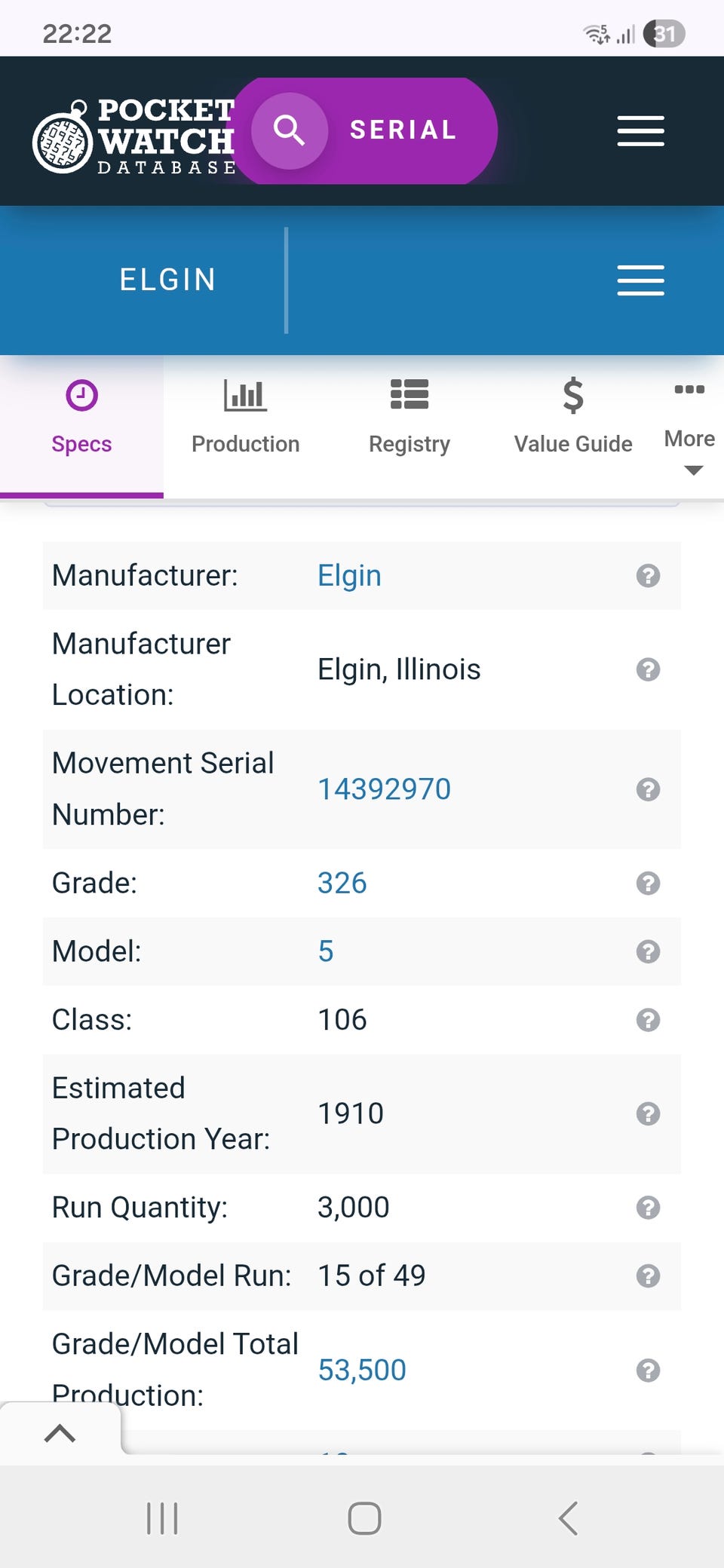Click help icon next to Manufacturer row
The width and height of the screenshot is (724, 1568).
pos(648,576)
